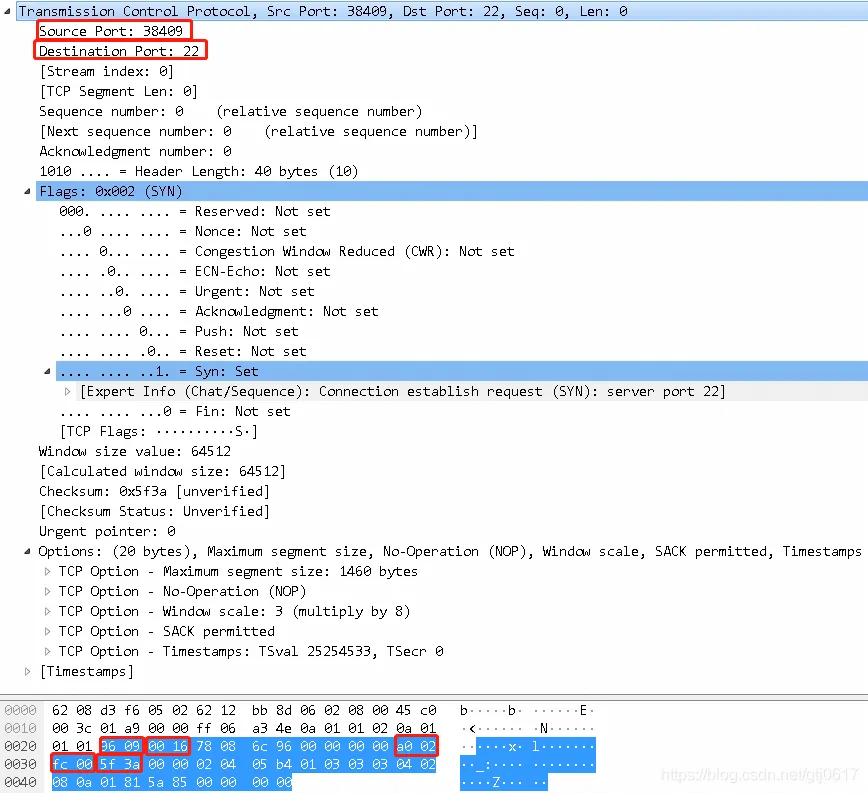Viewport: 868px width, 793px height.
Task: Select the Acknowledgment number: 0 row
Action: (135, 151)
